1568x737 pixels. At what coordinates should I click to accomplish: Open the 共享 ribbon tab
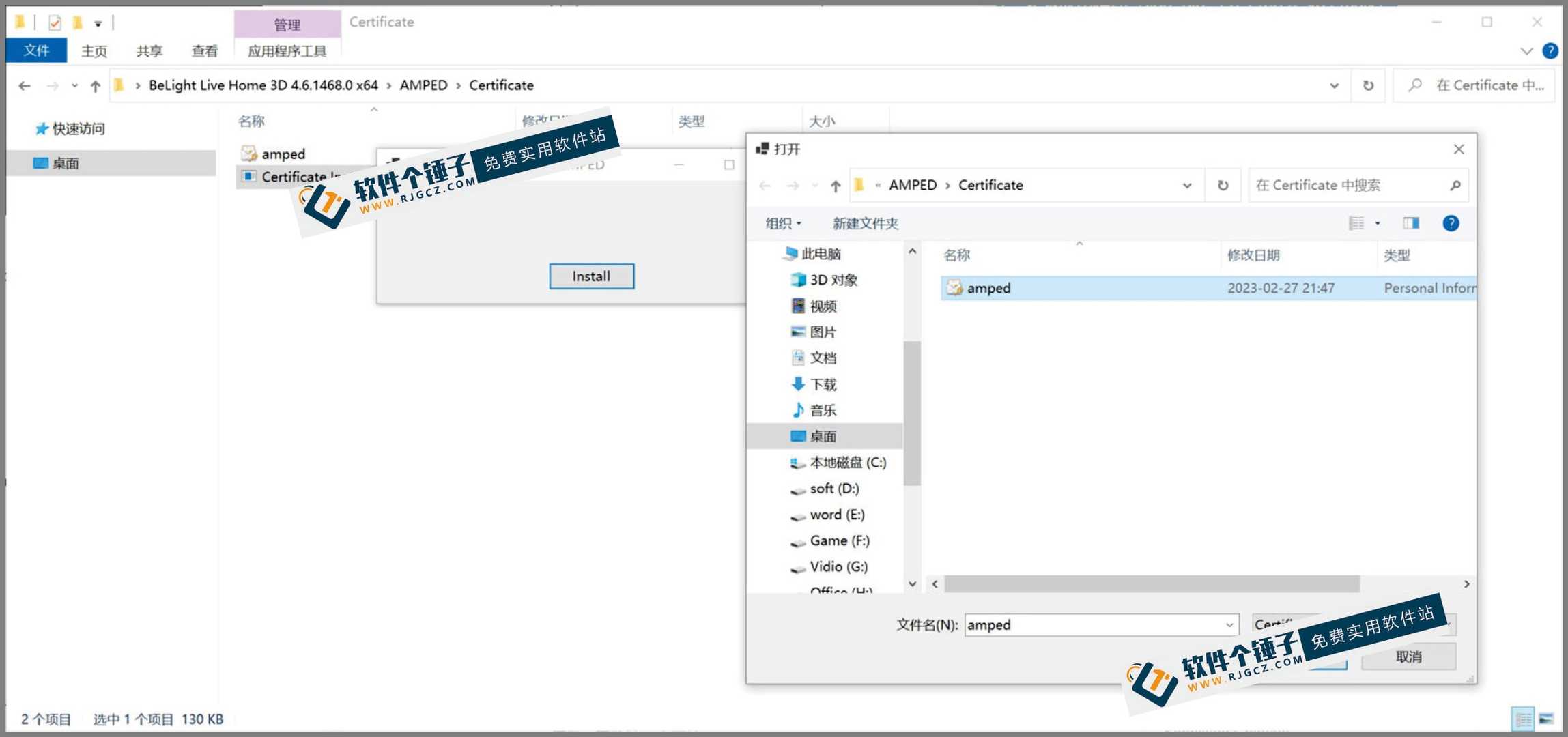[x=149, y=50]
